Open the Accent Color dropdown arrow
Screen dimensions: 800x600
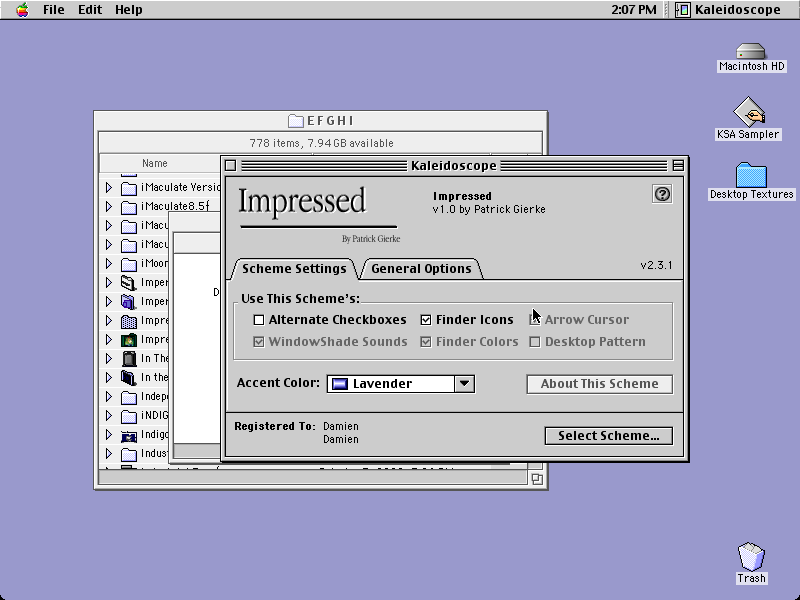[464, 384]
